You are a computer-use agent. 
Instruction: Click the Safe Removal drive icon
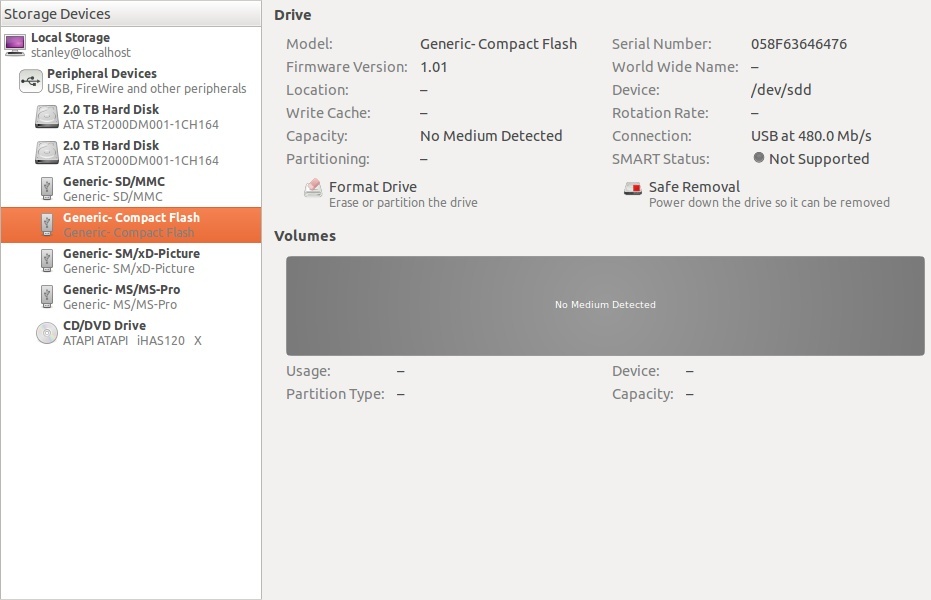point(632,188)
